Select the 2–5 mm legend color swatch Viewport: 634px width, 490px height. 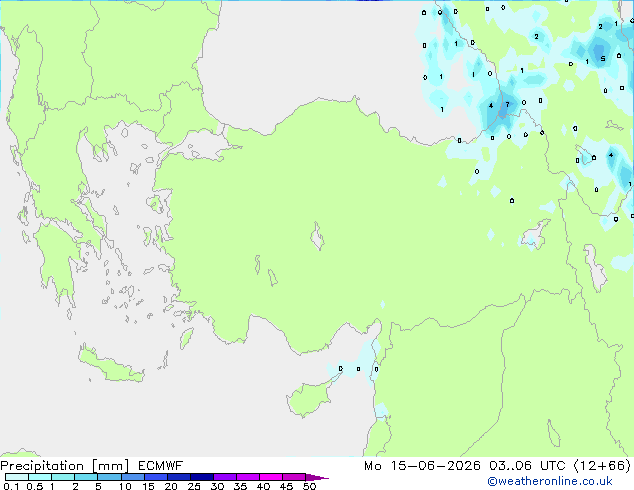pos(86,477)
